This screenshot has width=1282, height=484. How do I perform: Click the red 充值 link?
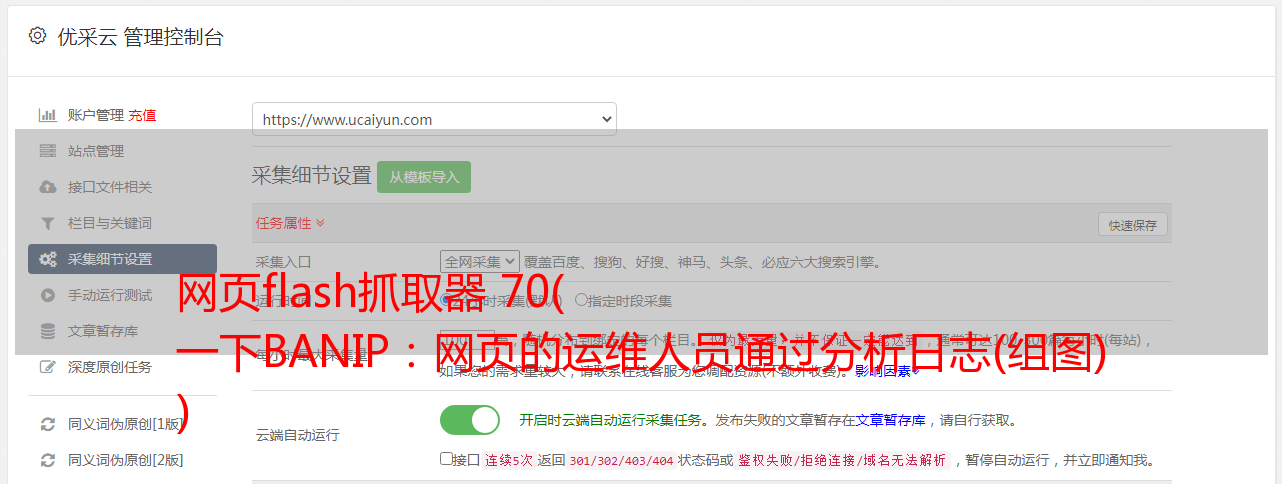pos(142,115)
